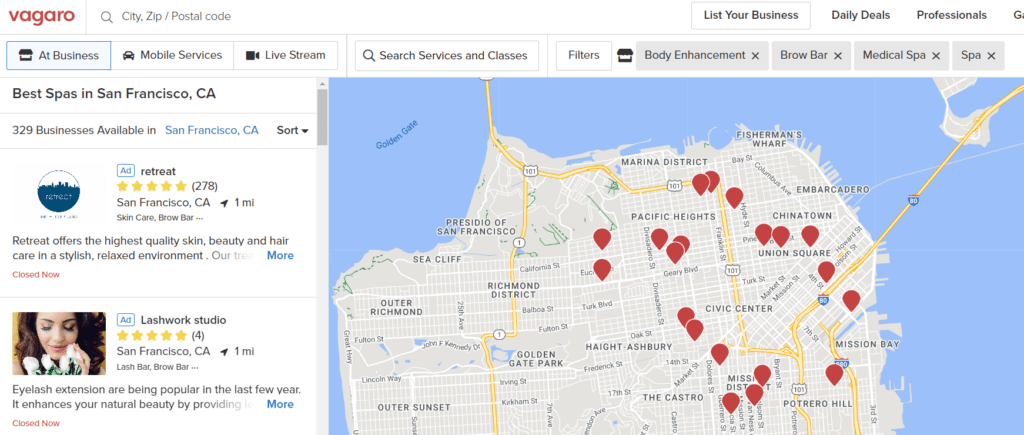This screenshot has width=1024, height=435.
Task: Click the map pin near 4th St
Action: click(826, 270)
